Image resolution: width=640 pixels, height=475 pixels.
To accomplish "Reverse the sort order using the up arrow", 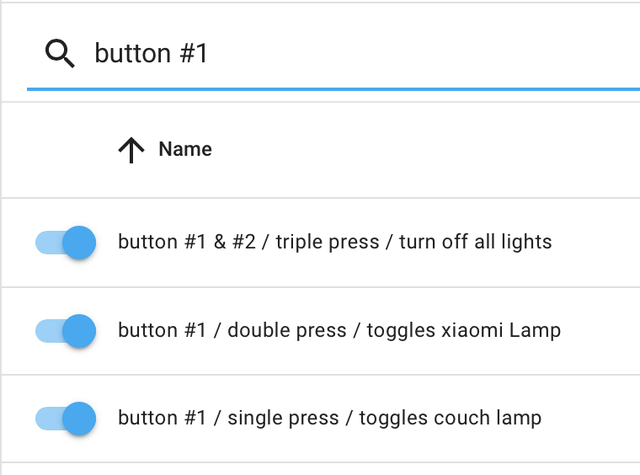I will point(131,150).
